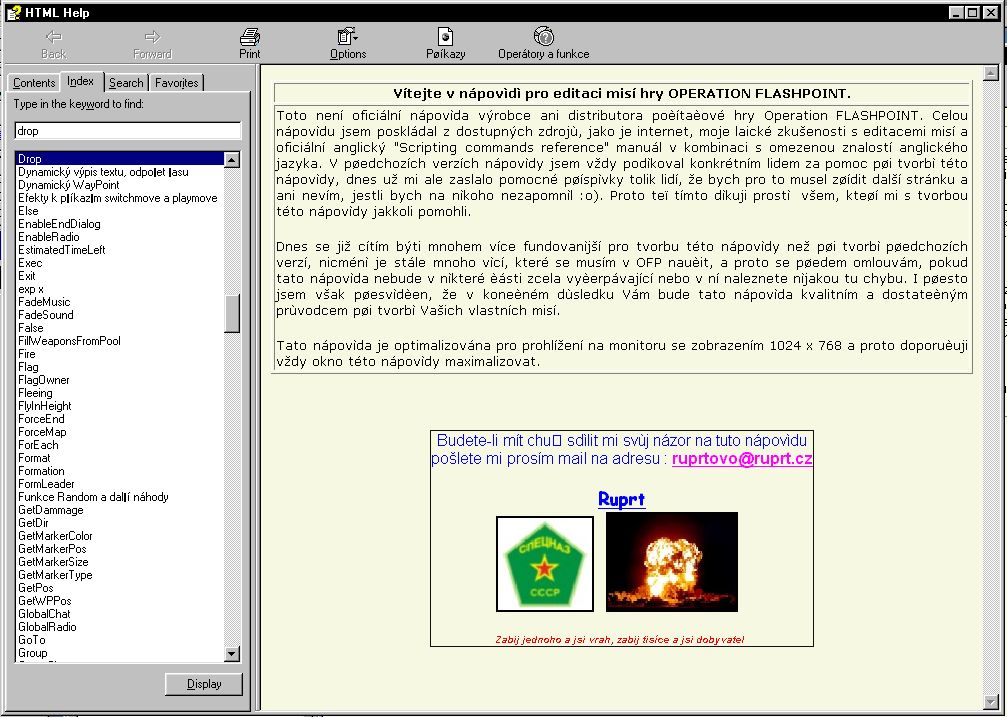Click the Display button
The image size is (1007, 717).
coord(204,684)
